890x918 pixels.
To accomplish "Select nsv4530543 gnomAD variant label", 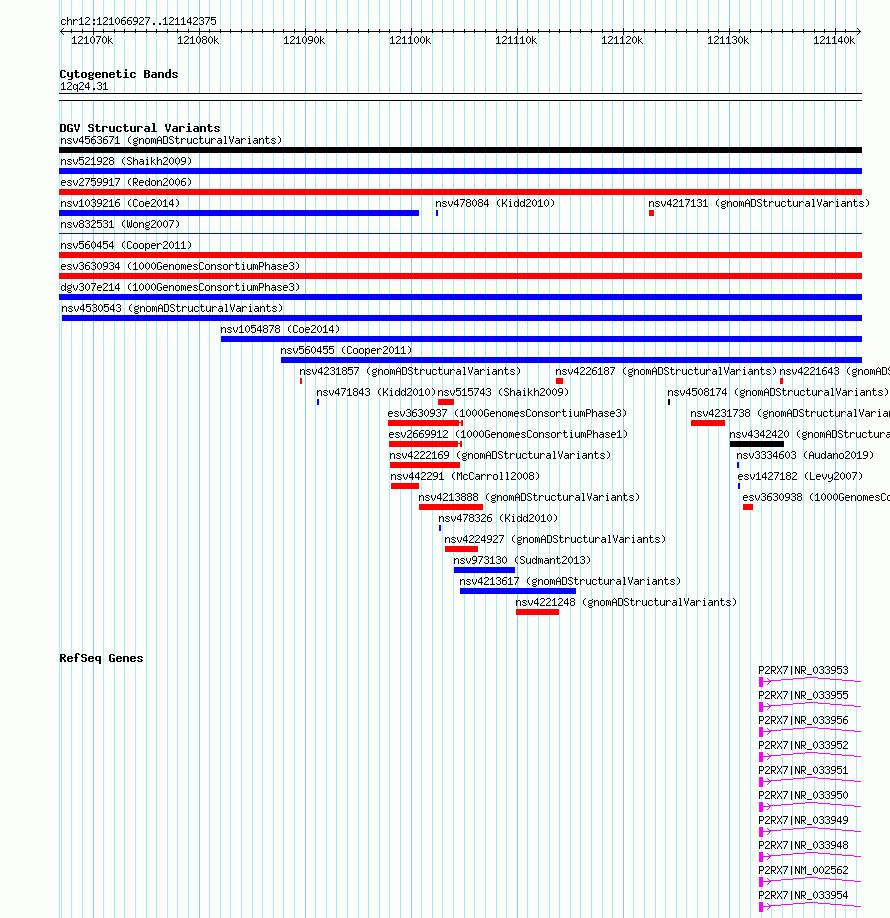I will [x=172, y=309].
